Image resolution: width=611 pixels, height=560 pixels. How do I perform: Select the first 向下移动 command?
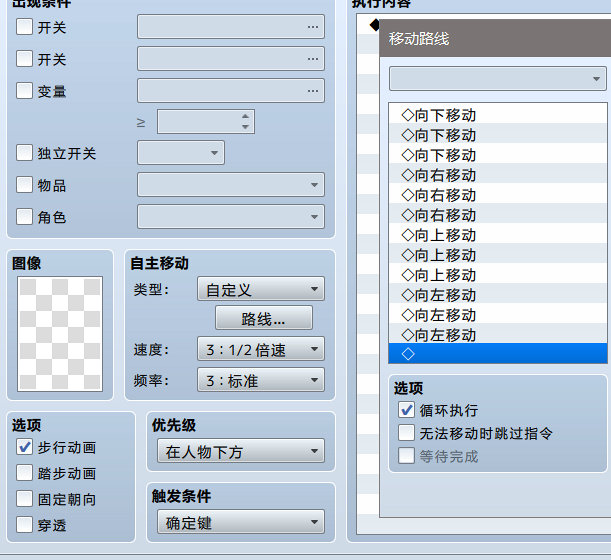coord(498,113)
